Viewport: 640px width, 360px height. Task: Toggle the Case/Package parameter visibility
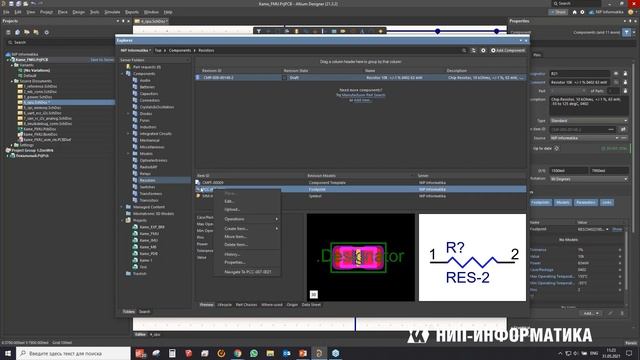click(620, 270)
